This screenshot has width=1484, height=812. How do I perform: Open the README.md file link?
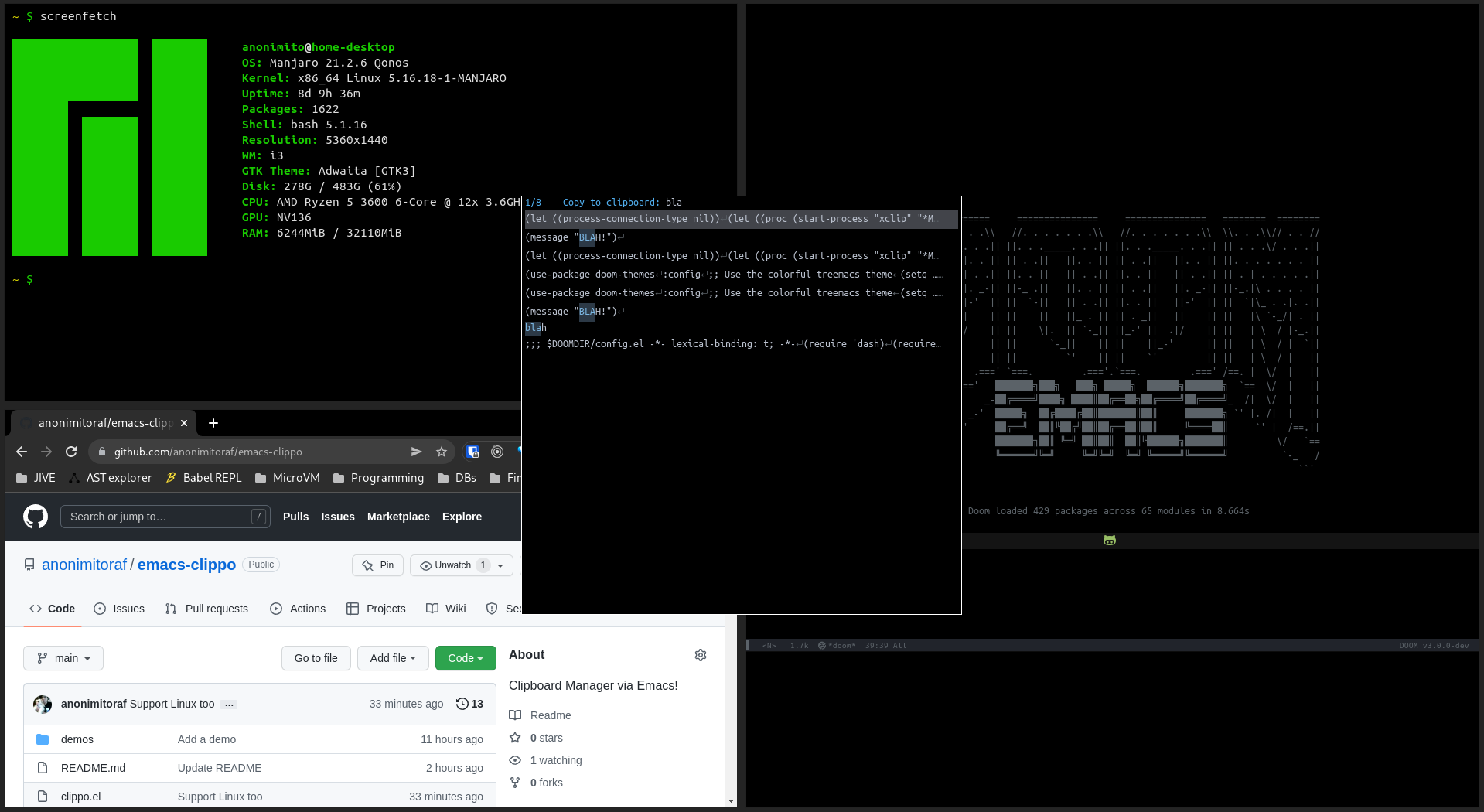tap(93, 768)
